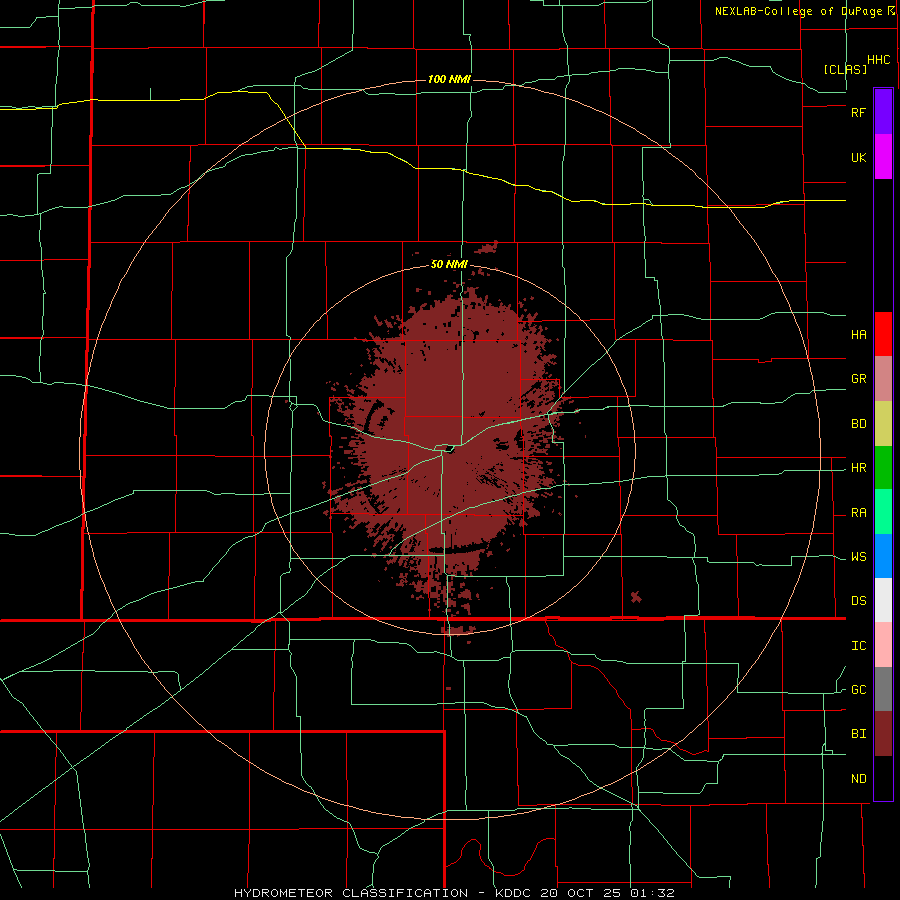Click the "HR" legend label
Image resolution: width=900 pixels, height=900 pixels.
click(x=858, y=468)
